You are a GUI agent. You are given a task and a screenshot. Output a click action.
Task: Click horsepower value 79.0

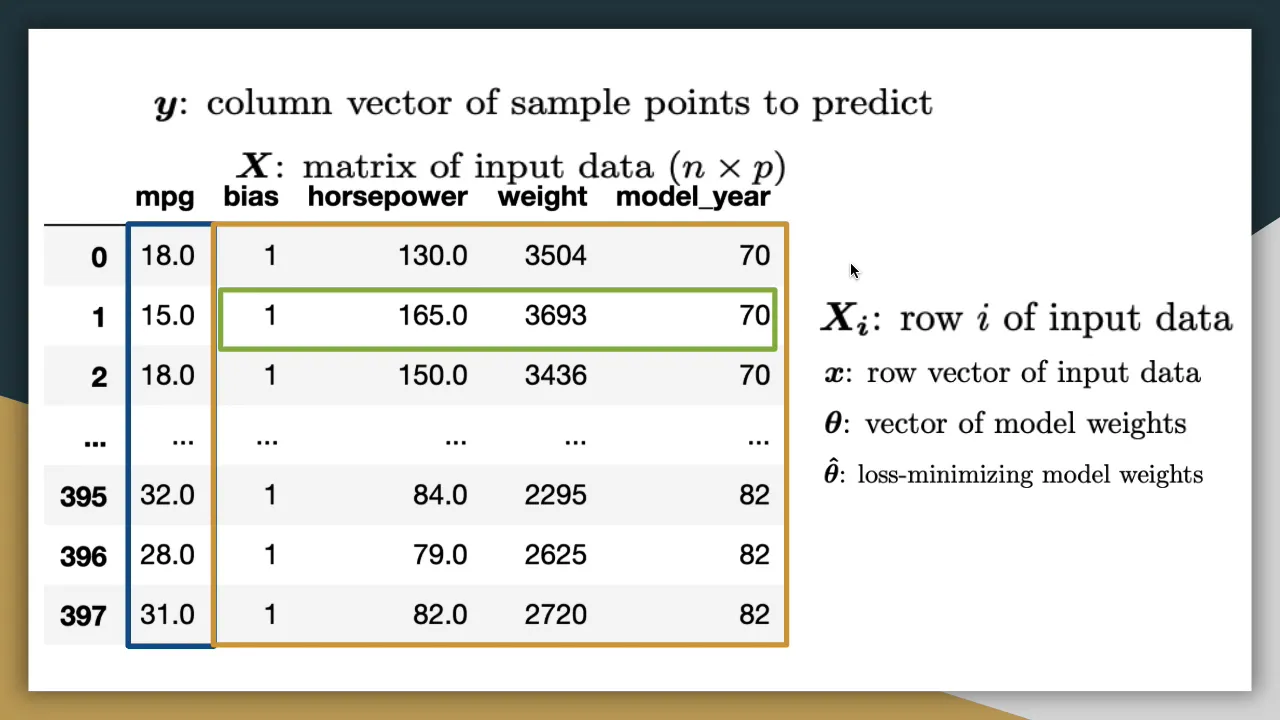click(x=439, y=555)
